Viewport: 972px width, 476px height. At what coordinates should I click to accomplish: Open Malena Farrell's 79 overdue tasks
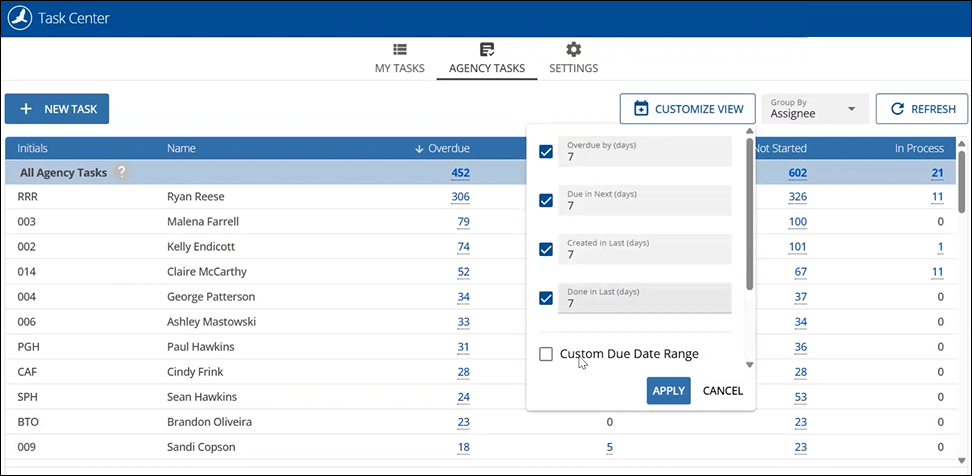463,222
